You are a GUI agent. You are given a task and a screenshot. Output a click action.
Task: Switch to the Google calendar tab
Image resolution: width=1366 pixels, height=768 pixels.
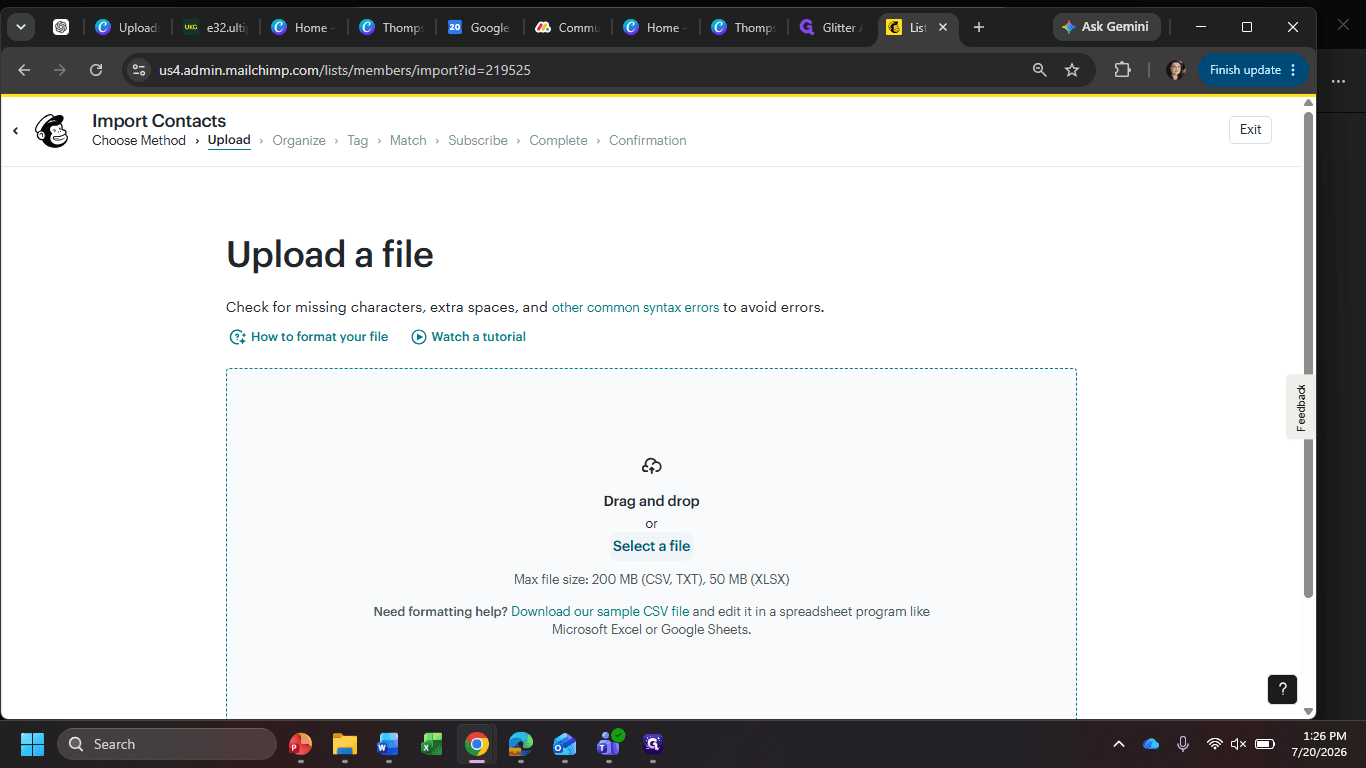pyautogui.click(x=479, y=28)
